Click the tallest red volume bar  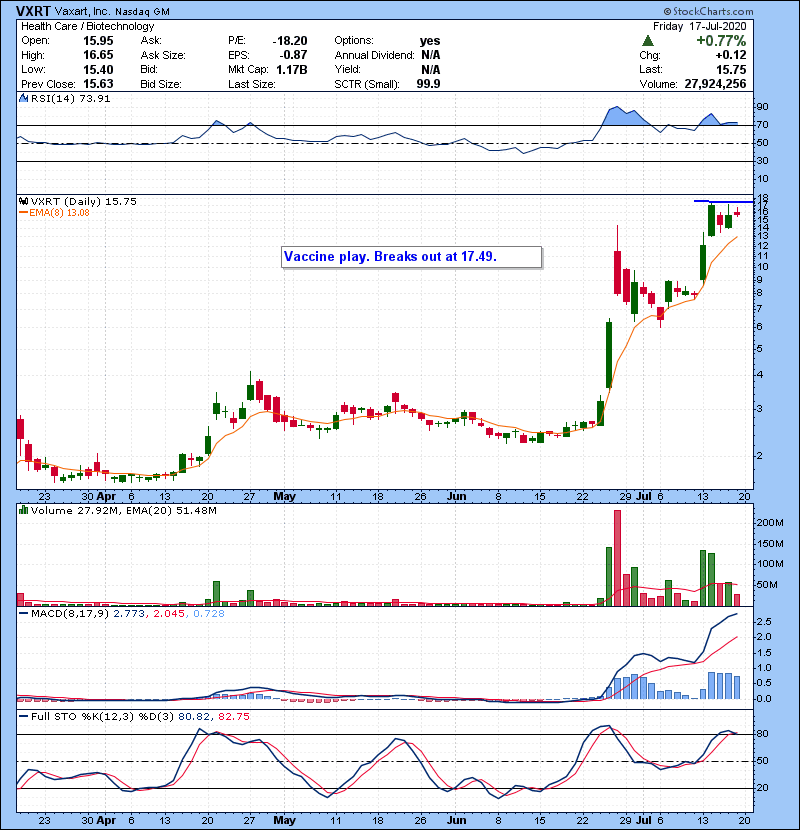click(617, 558)
